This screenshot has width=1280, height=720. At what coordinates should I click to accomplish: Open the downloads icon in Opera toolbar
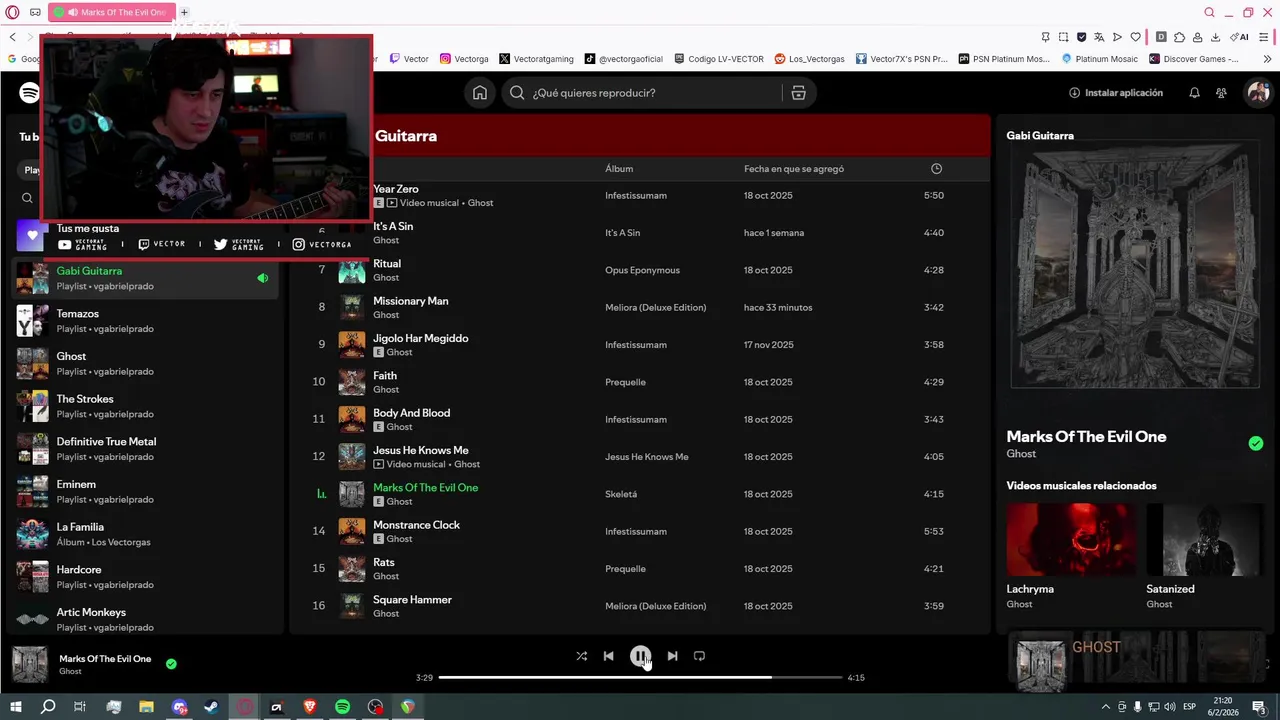click(x=1215, y=37)
